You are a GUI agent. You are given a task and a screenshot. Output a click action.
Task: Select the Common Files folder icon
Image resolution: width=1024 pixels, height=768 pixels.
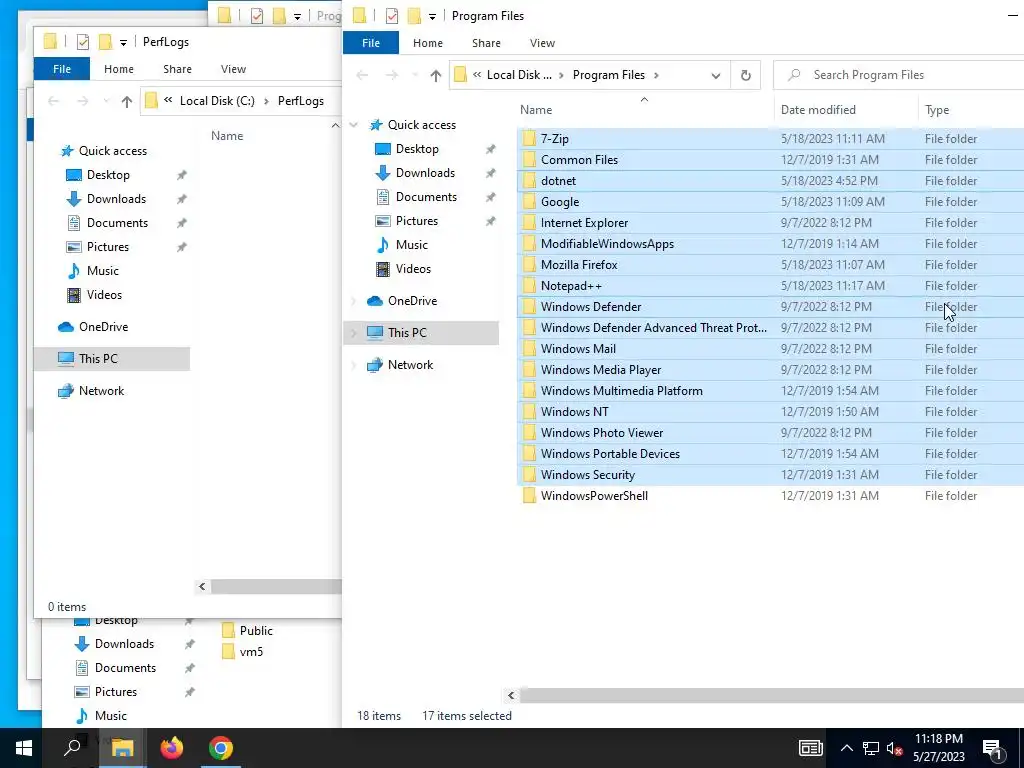point(529,159)
